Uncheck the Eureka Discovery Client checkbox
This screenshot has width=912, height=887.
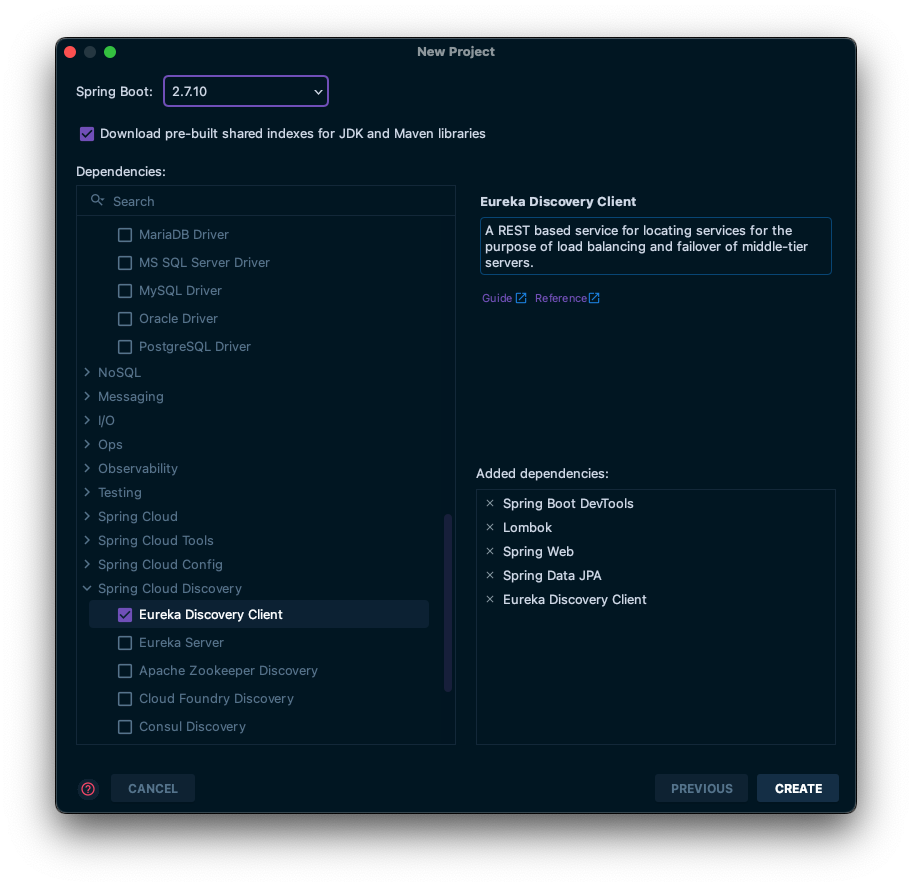[x=125, y=615]
